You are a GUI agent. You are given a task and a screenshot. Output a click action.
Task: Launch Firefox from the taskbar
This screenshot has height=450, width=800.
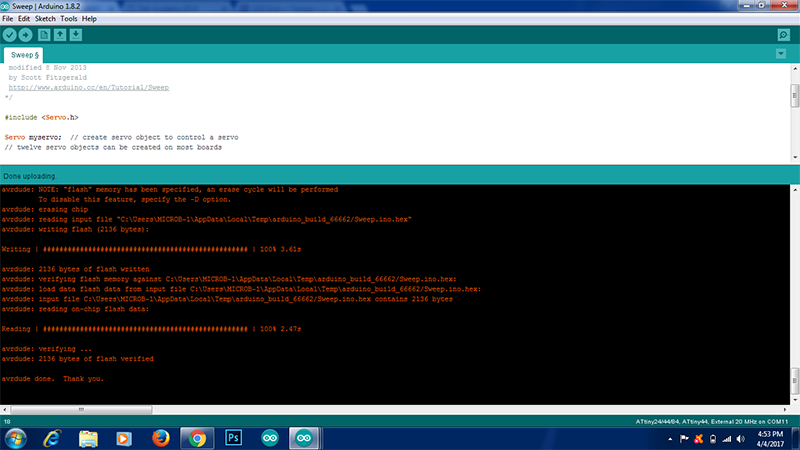pos(161,439)
